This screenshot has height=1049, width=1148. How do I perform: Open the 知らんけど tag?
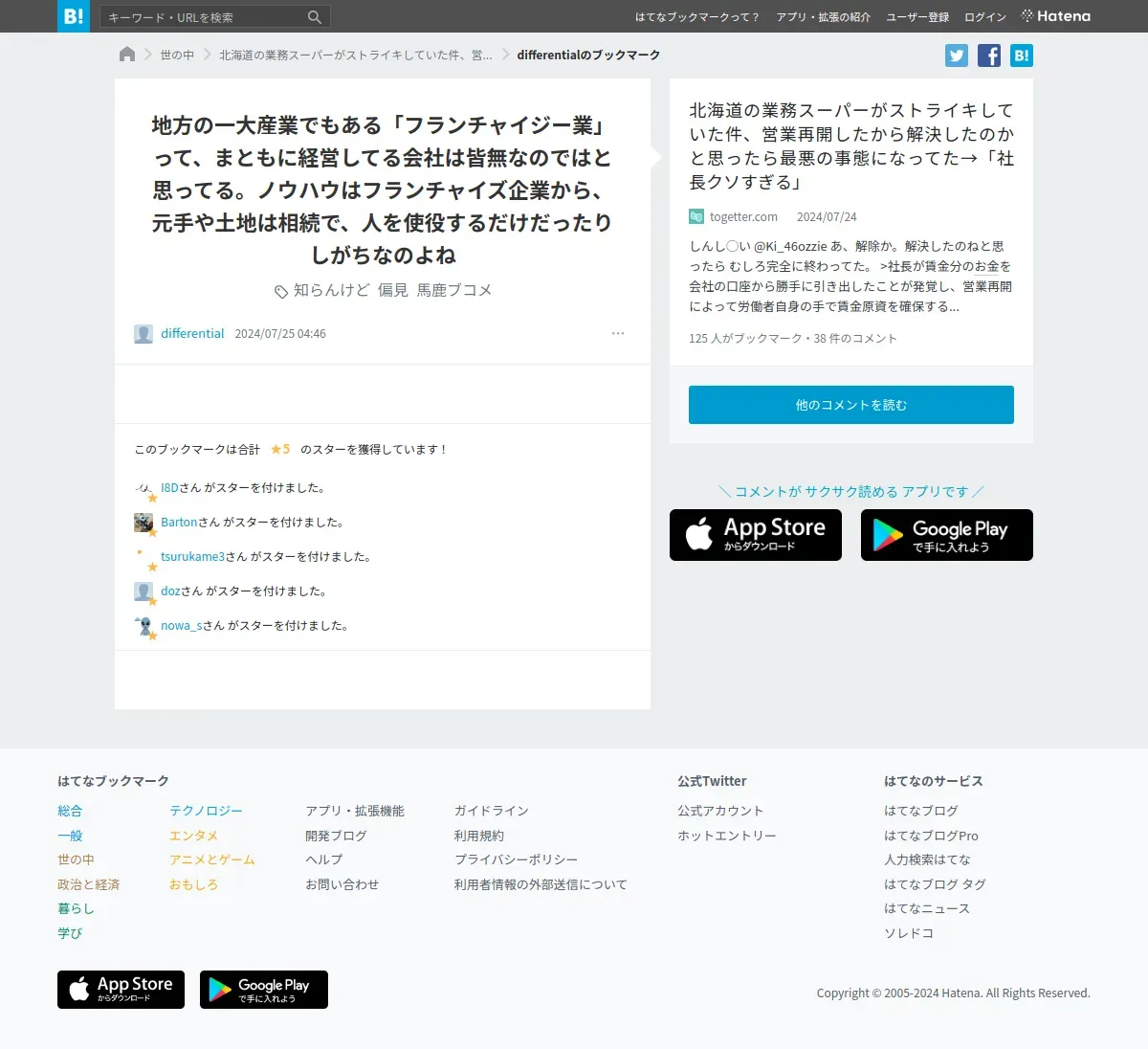[331, 290]
